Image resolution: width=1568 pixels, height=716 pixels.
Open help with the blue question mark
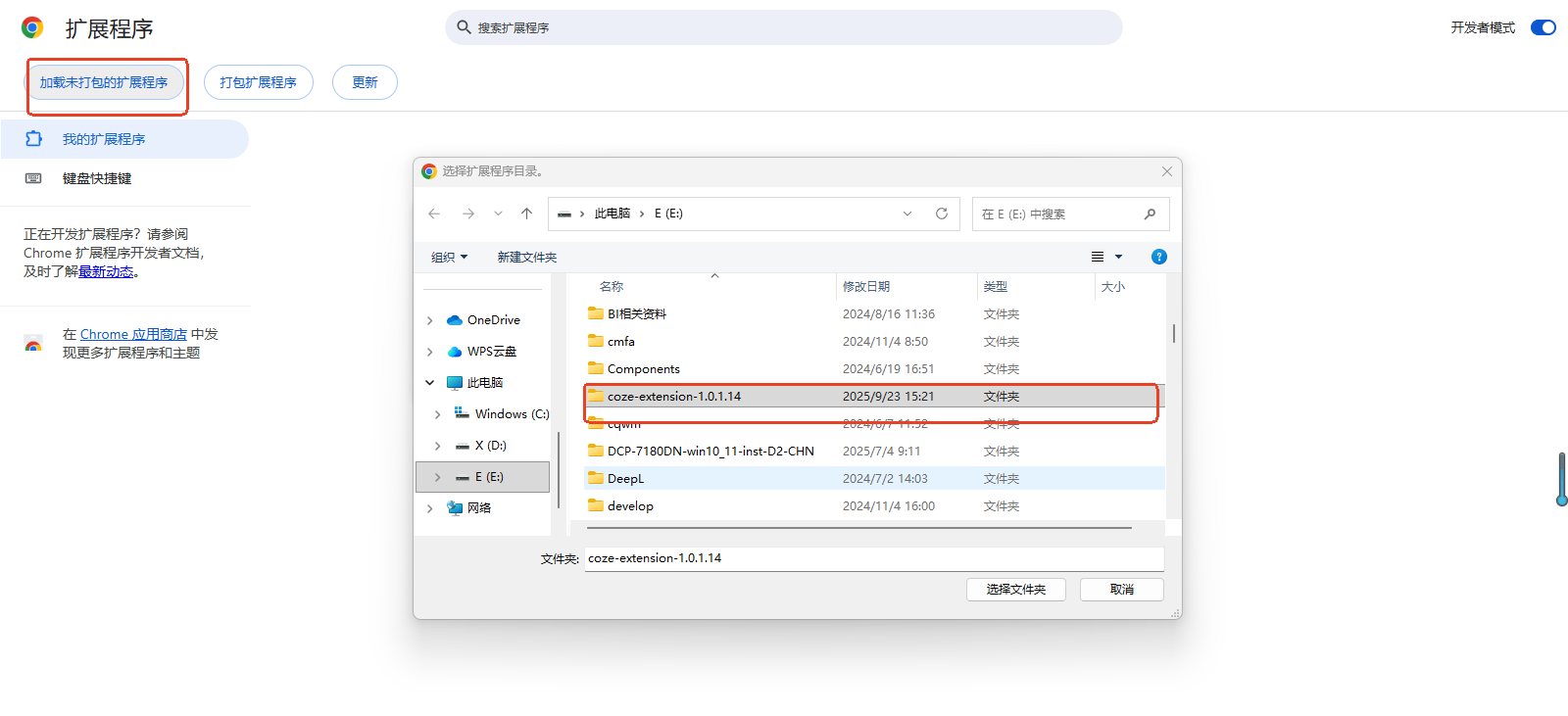[x=1159, y=257]
